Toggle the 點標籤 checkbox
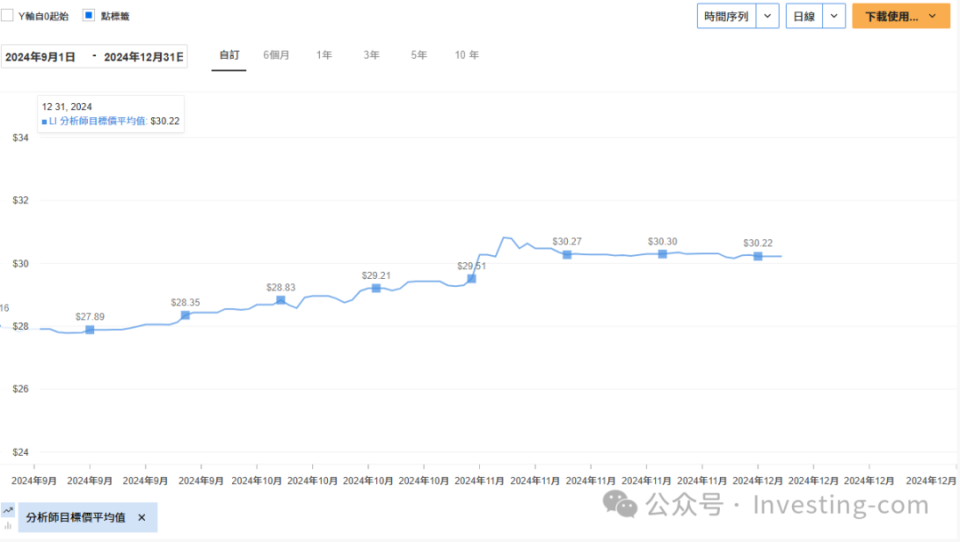This screenshot has height=542, width=960. point(89,15)
